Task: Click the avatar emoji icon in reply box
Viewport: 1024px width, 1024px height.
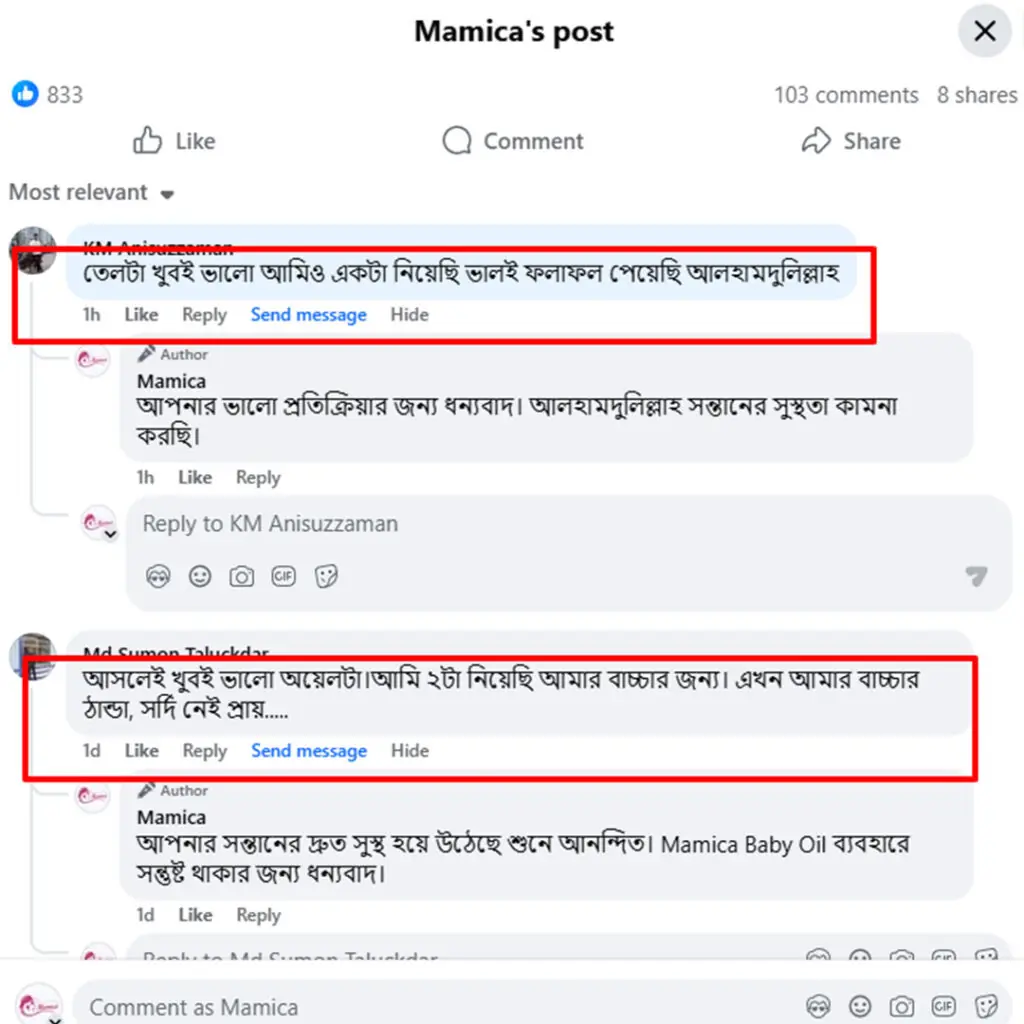Action: (x=158, y=577)
